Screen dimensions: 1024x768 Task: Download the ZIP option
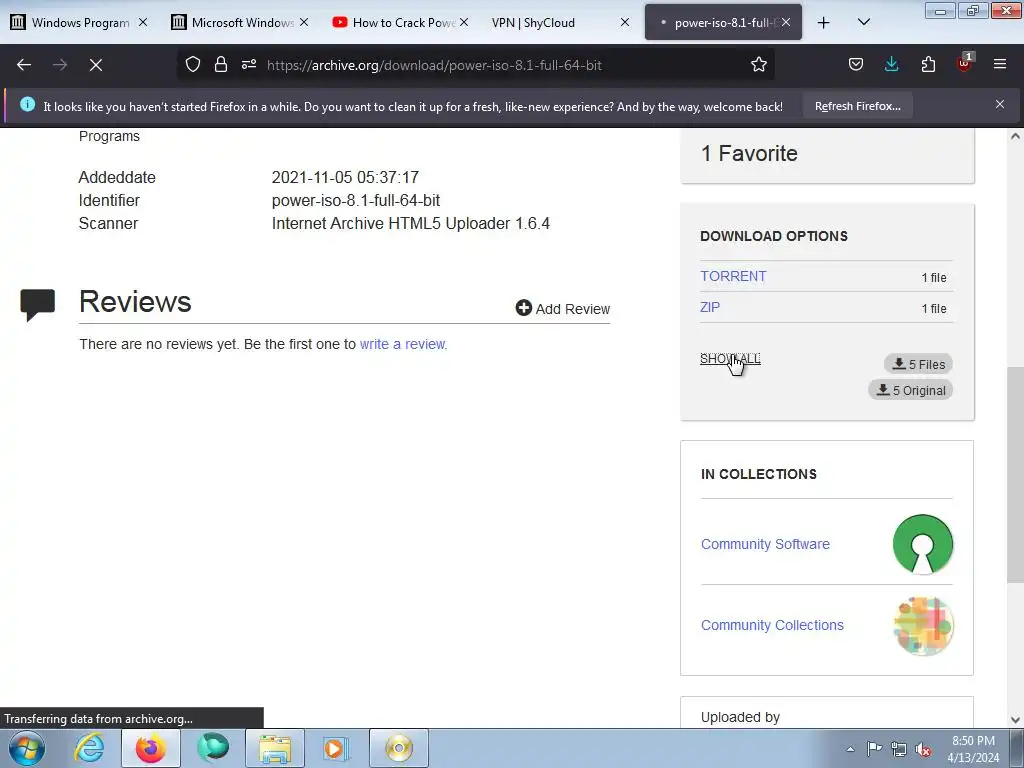(x=710, y=307)
